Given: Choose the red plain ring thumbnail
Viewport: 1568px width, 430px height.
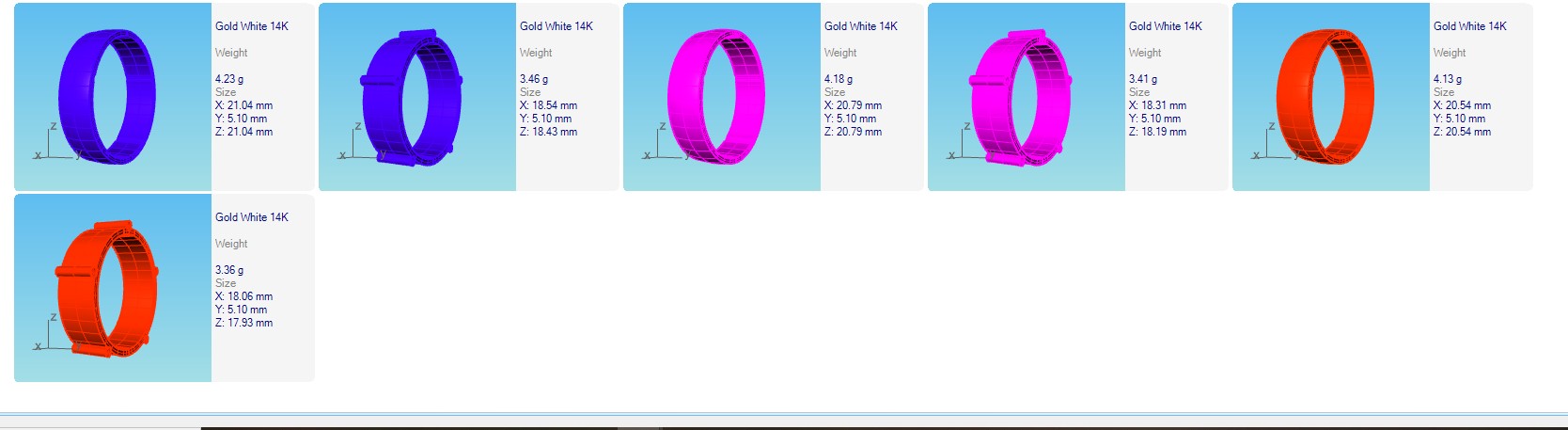Looking at the screenshot, I should tap(1325, 96).
